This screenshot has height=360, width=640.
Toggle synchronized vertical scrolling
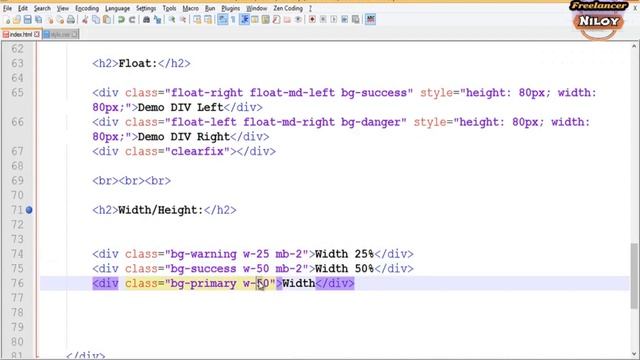(197, 20)
